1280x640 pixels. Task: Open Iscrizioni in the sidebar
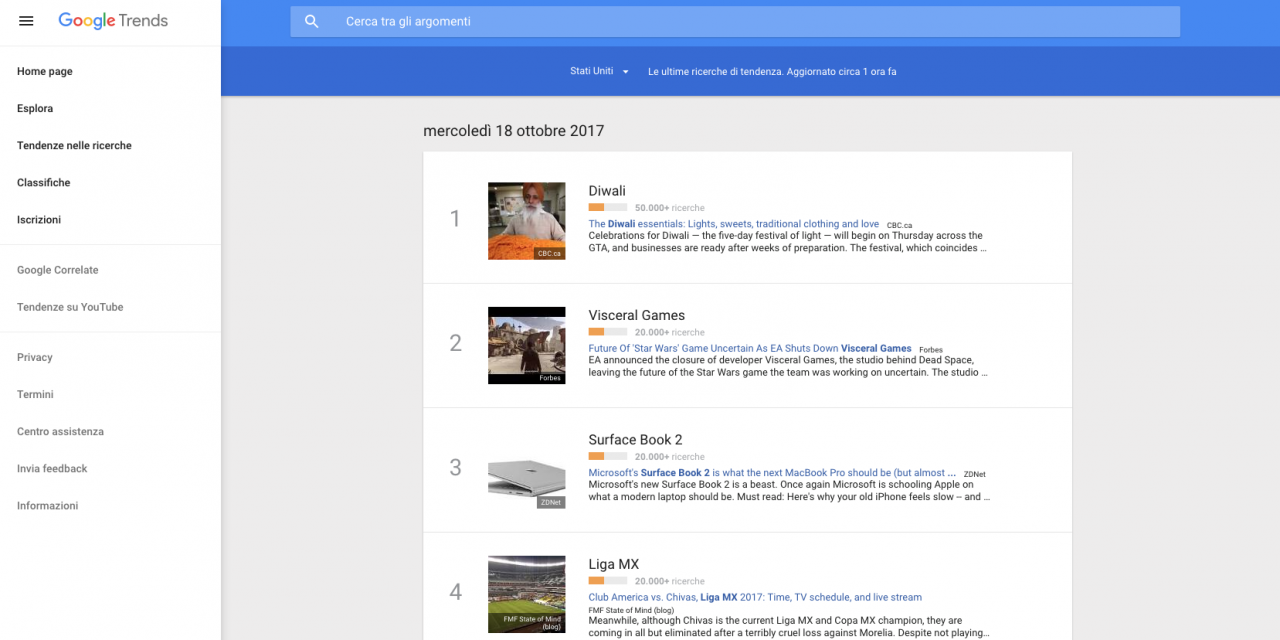pyautogui.click(x=39, y=220)
